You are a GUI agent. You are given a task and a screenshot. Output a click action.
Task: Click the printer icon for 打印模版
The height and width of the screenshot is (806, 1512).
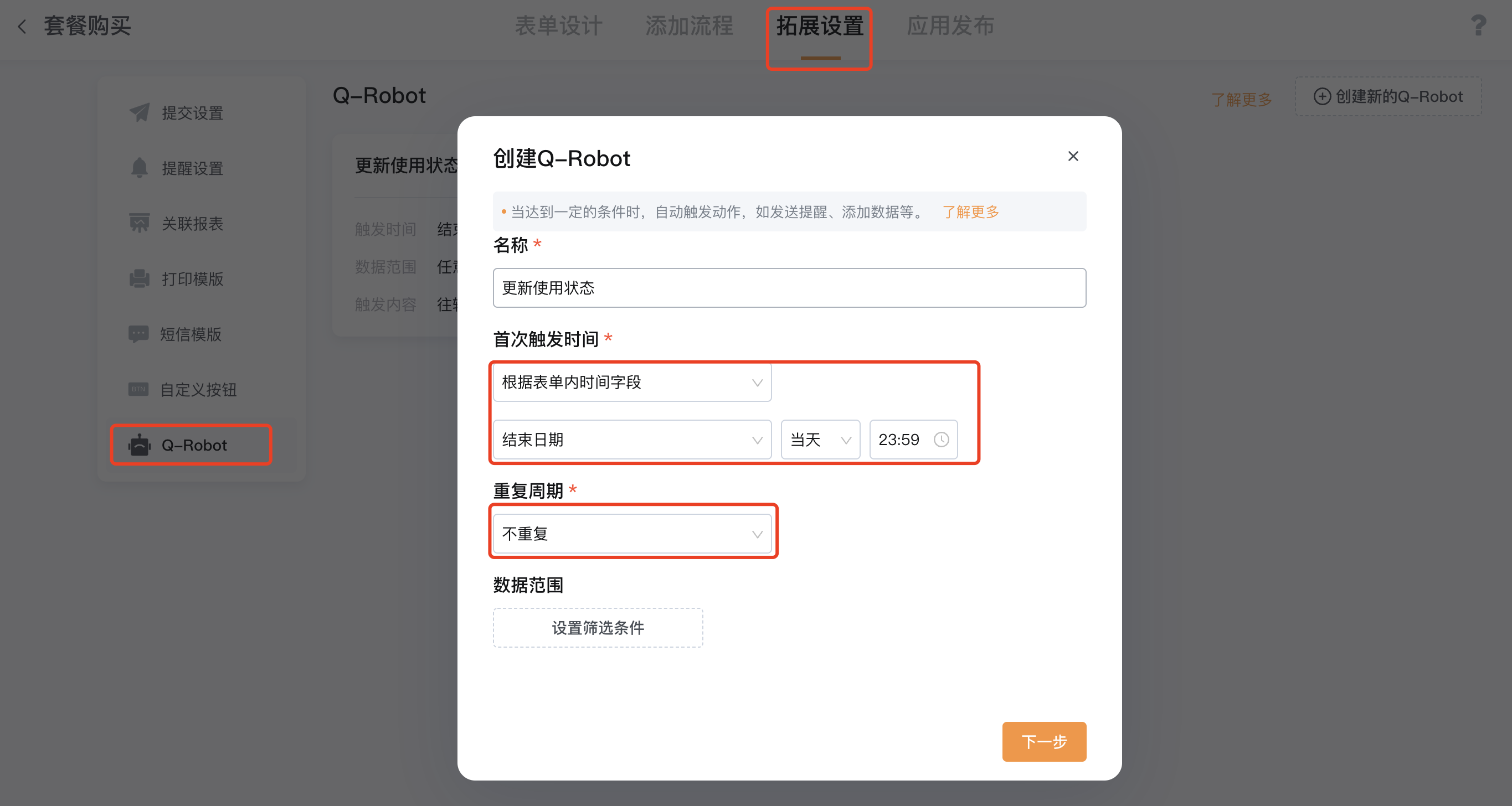139,278
